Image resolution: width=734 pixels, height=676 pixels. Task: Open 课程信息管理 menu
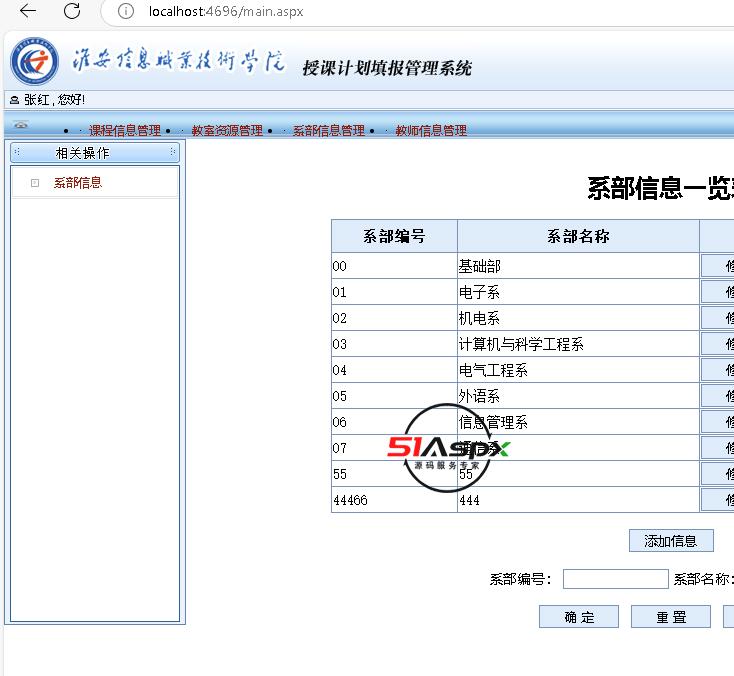[x=125, y=131]
